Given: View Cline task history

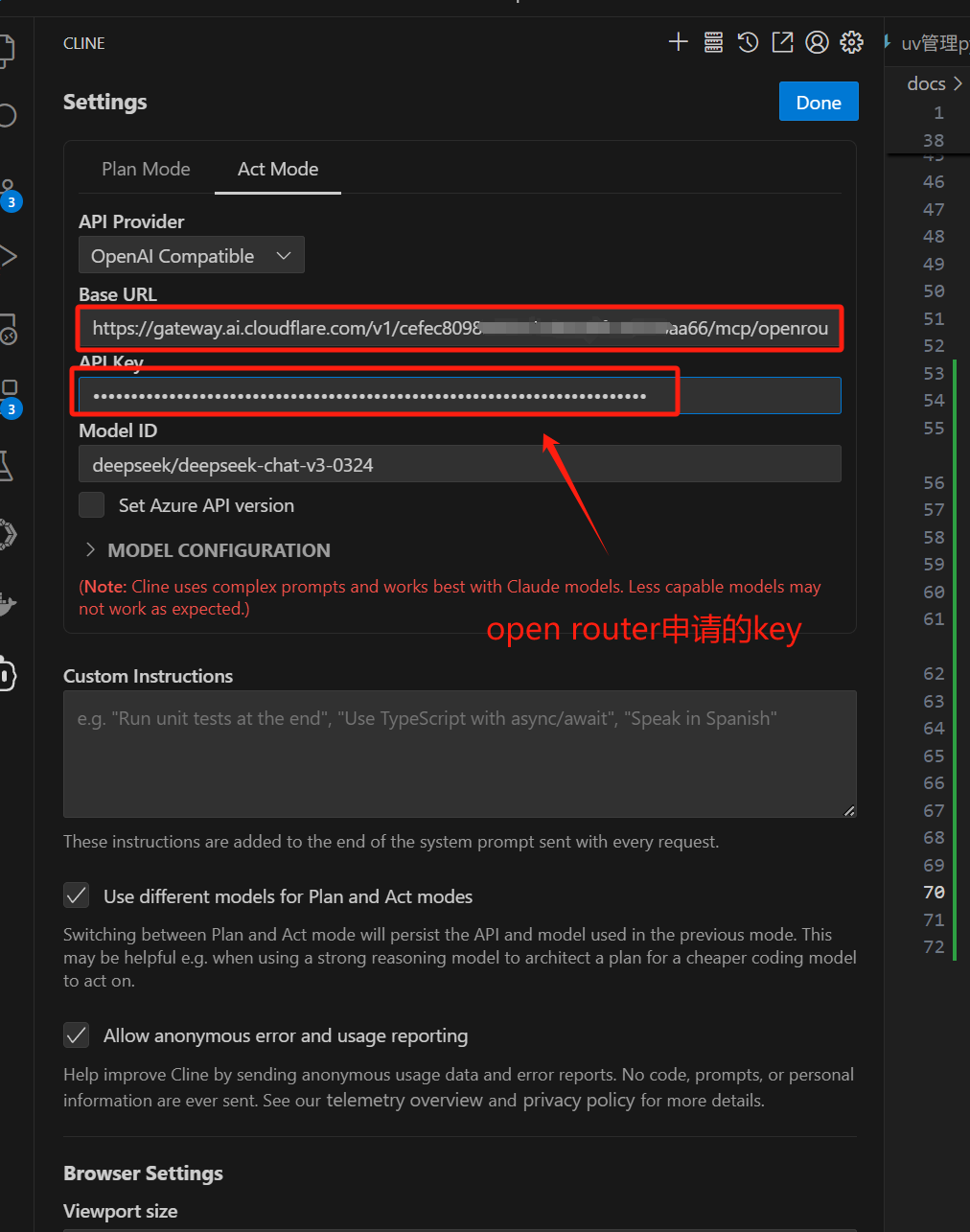Looking at the screenshot, I should click(x=748, y=42).
